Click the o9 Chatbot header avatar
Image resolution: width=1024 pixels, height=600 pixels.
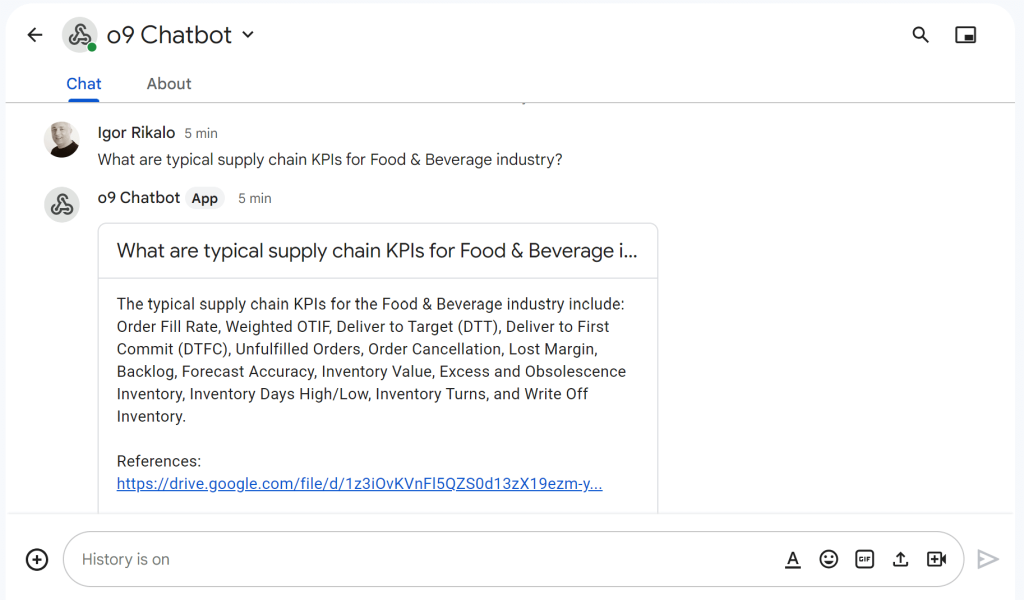click(80, 35)
